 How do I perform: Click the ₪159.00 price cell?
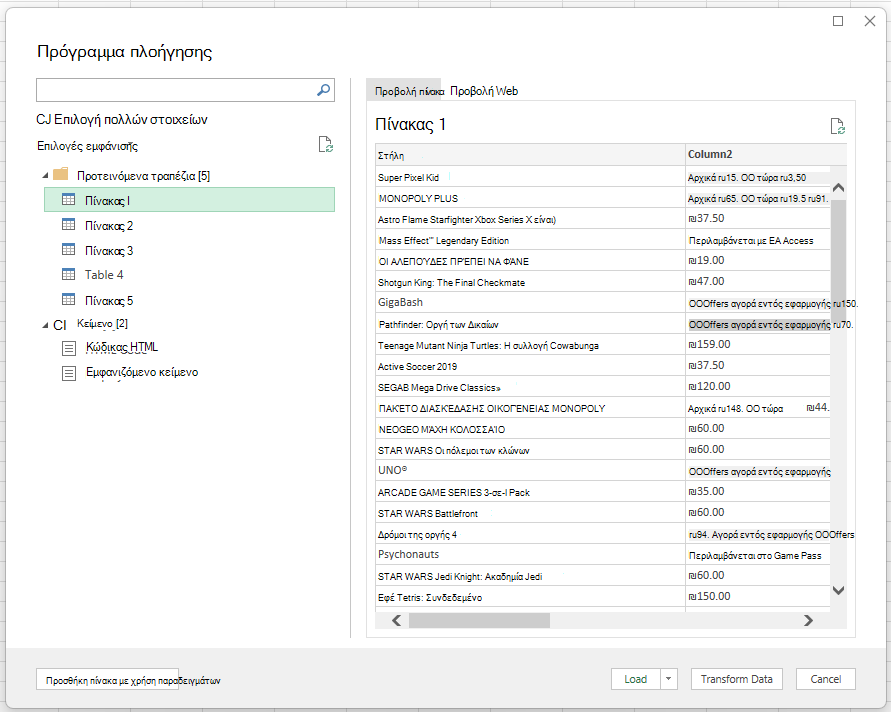[758, 345]
